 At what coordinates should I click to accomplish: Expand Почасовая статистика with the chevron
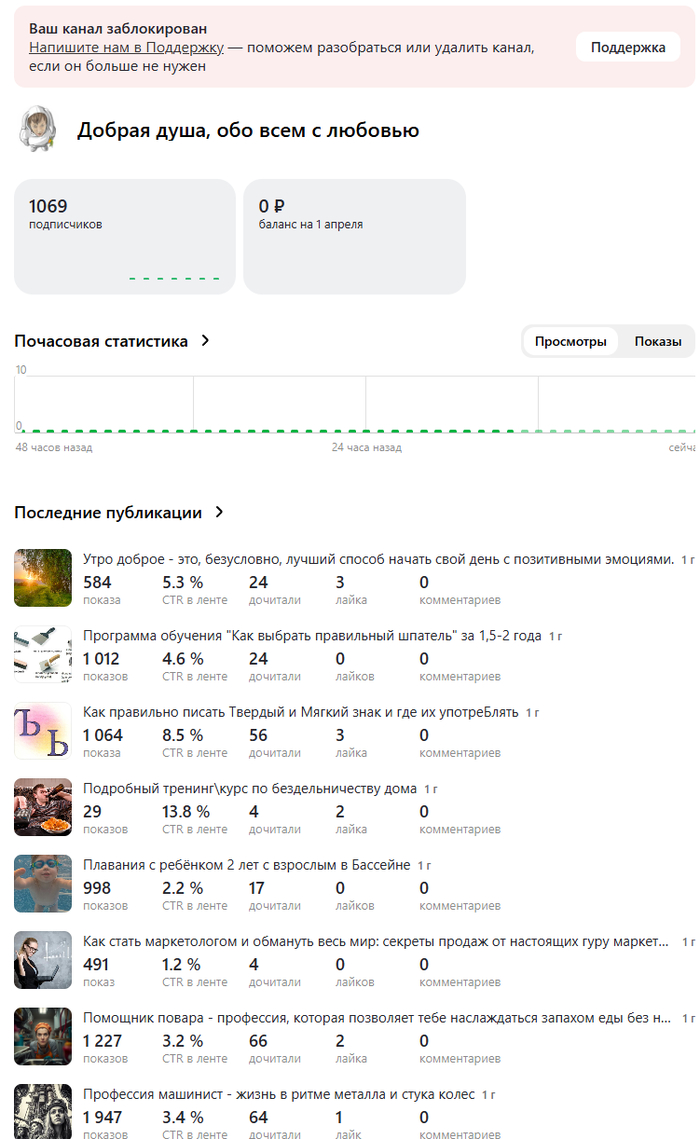206,341
